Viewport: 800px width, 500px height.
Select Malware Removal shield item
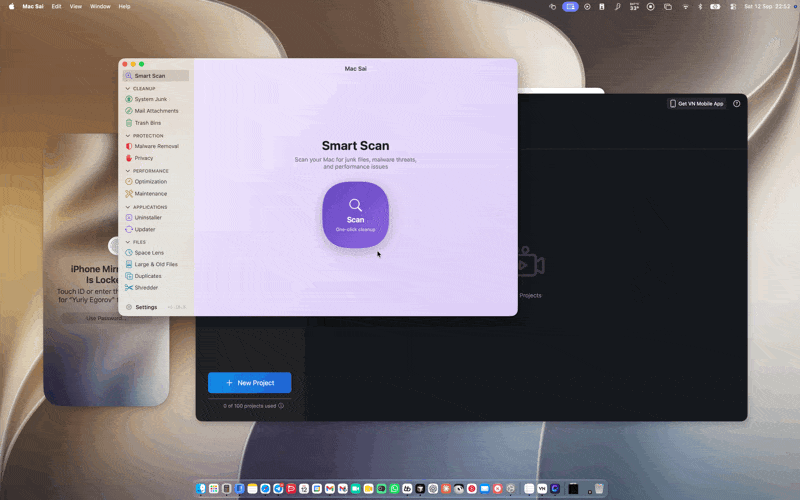[156, 146]
